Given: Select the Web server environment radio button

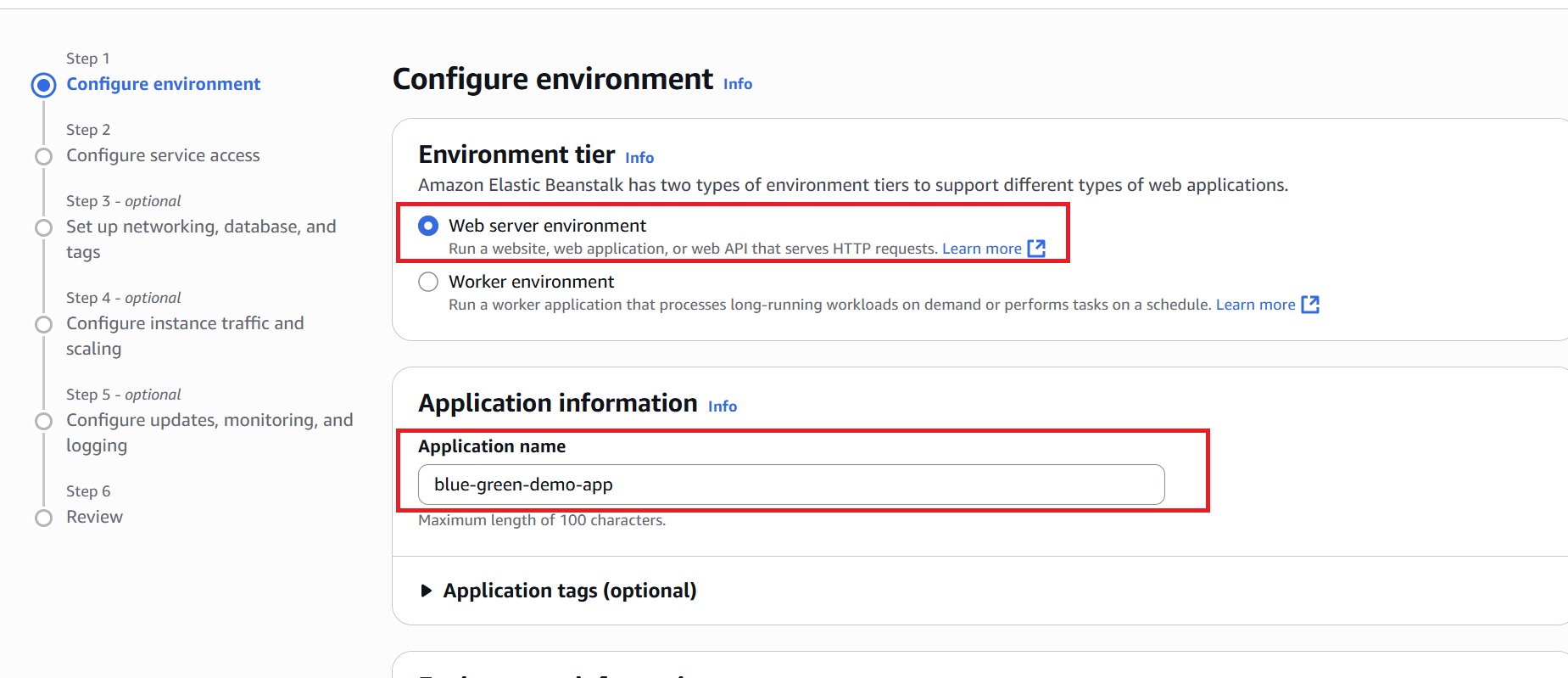Looking at the screenshot, I should pos(428,226).
